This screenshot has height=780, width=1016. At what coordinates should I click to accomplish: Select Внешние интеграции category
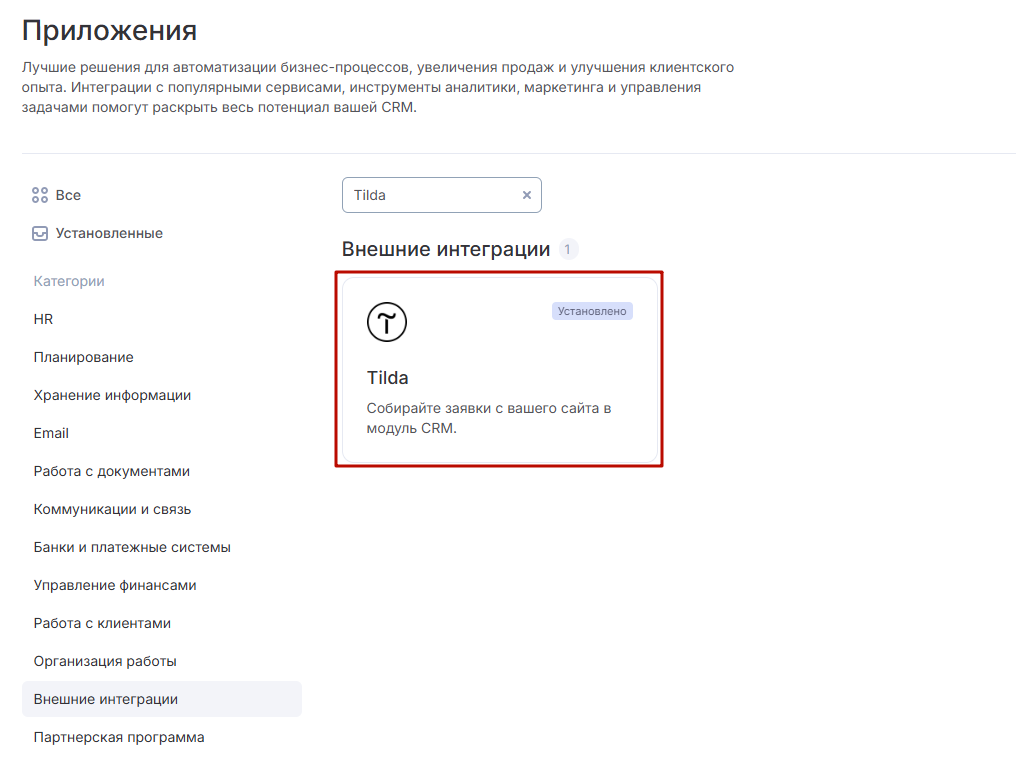106,699
